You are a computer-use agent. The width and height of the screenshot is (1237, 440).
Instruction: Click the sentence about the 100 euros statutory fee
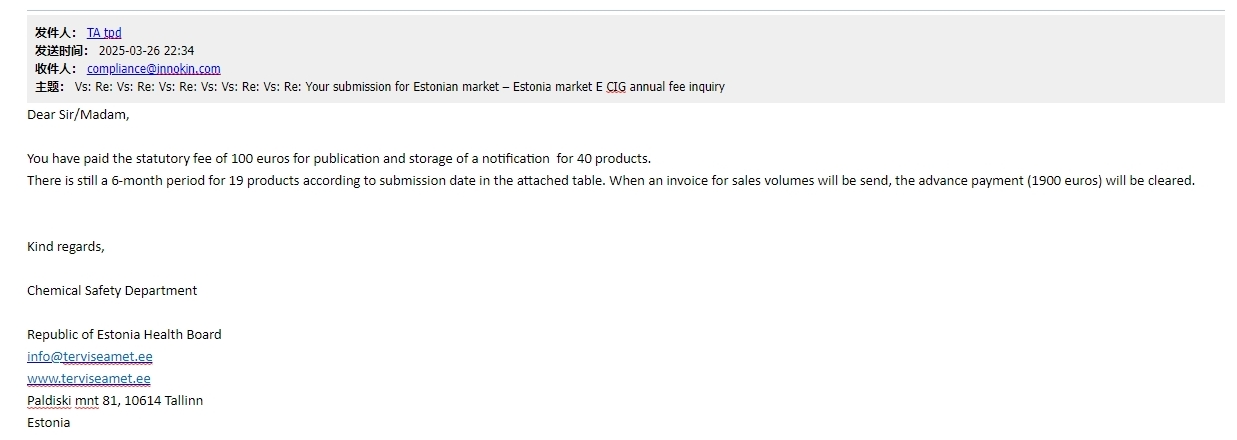(x=339, y=158)
